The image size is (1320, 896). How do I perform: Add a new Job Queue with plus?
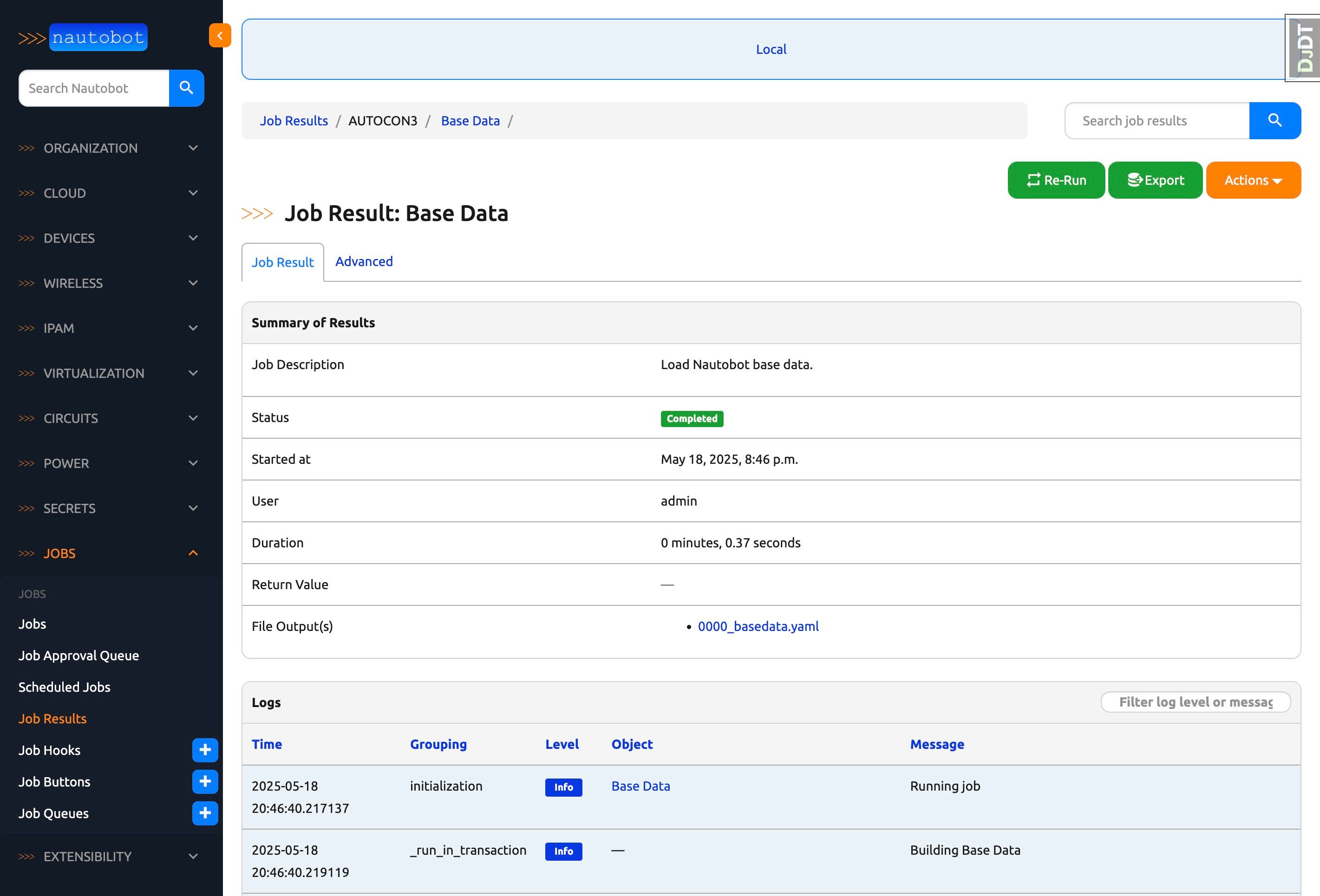pyautogui.click(x=205, y=813)
